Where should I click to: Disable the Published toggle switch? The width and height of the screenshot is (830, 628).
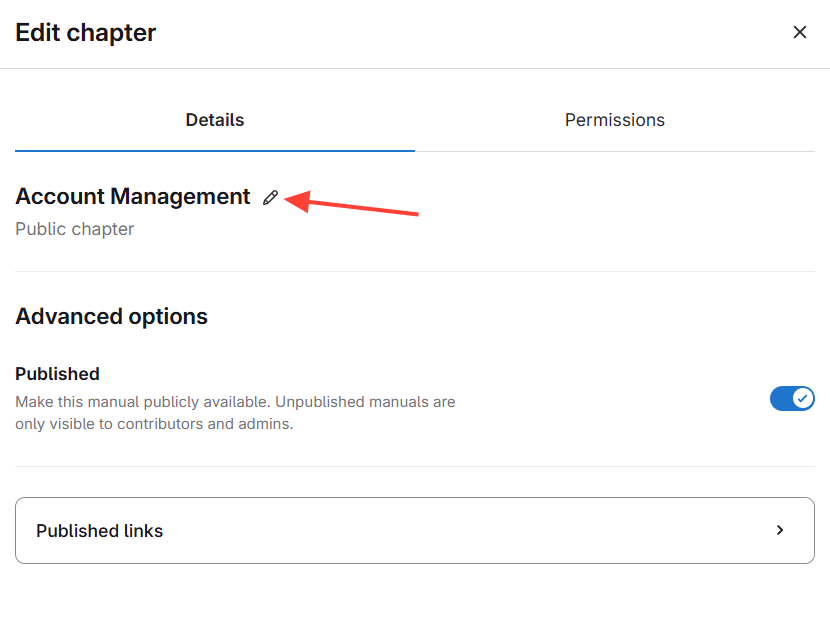[x=792, y=399]
